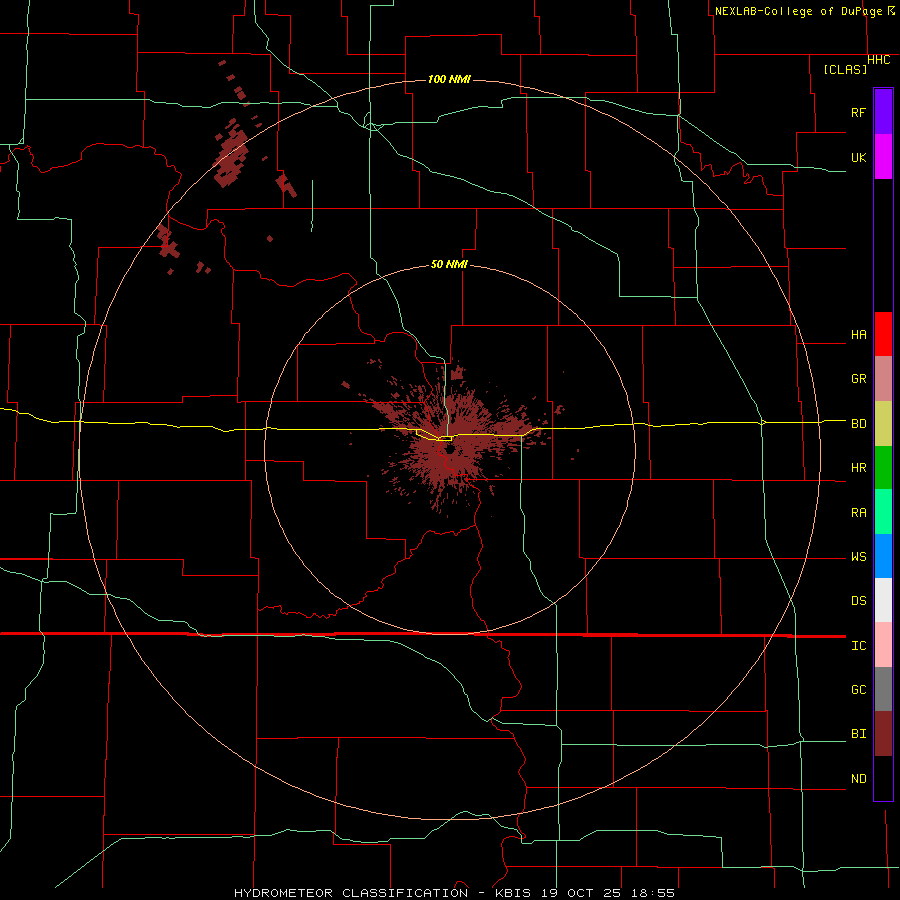900x900 pixels.
Task: Click the green HR legend swatch
Action: [883, 467]
